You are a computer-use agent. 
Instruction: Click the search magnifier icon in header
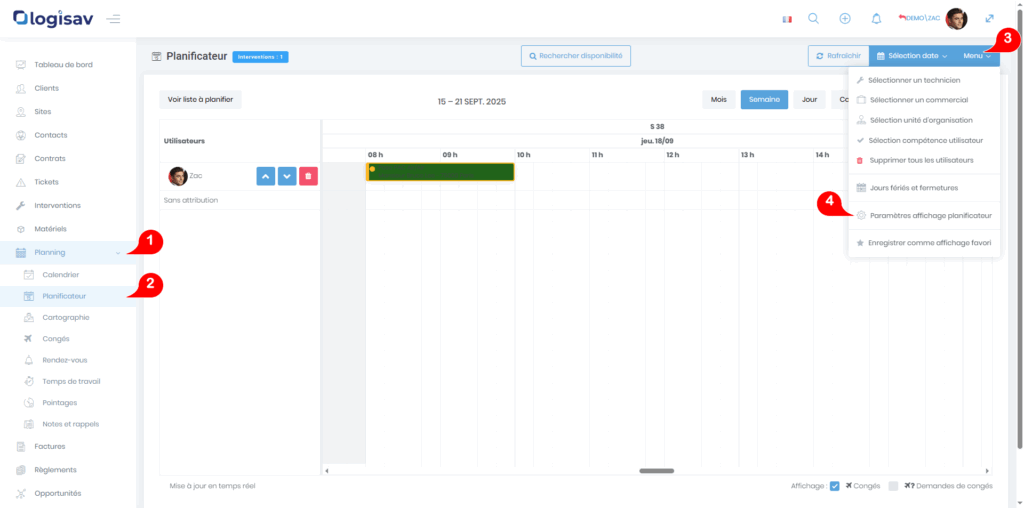pyautogui.click(x=813, y=18)
